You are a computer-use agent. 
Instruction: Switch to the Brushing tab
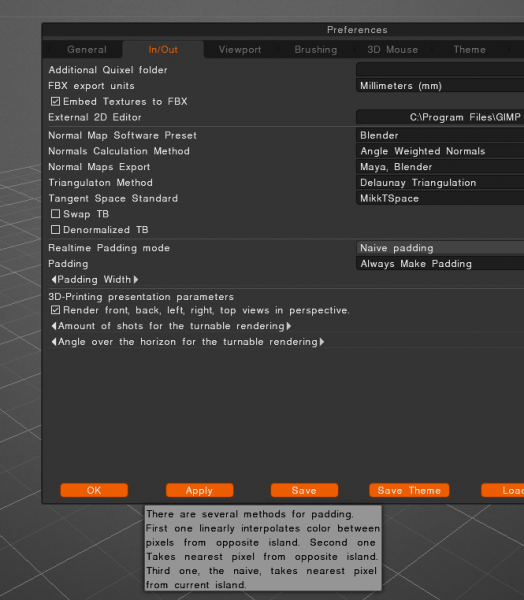point(316,50)
